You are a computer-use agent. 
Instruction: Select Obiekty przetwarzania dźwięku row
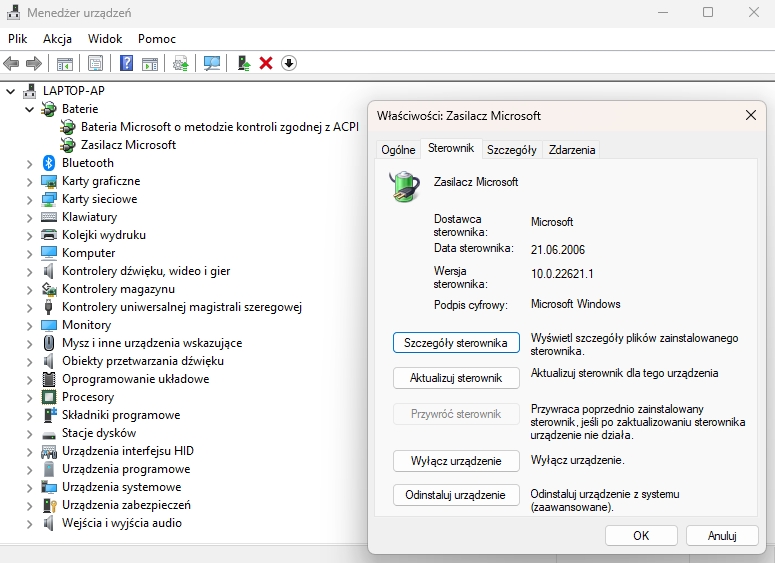(x=143, y=361)
